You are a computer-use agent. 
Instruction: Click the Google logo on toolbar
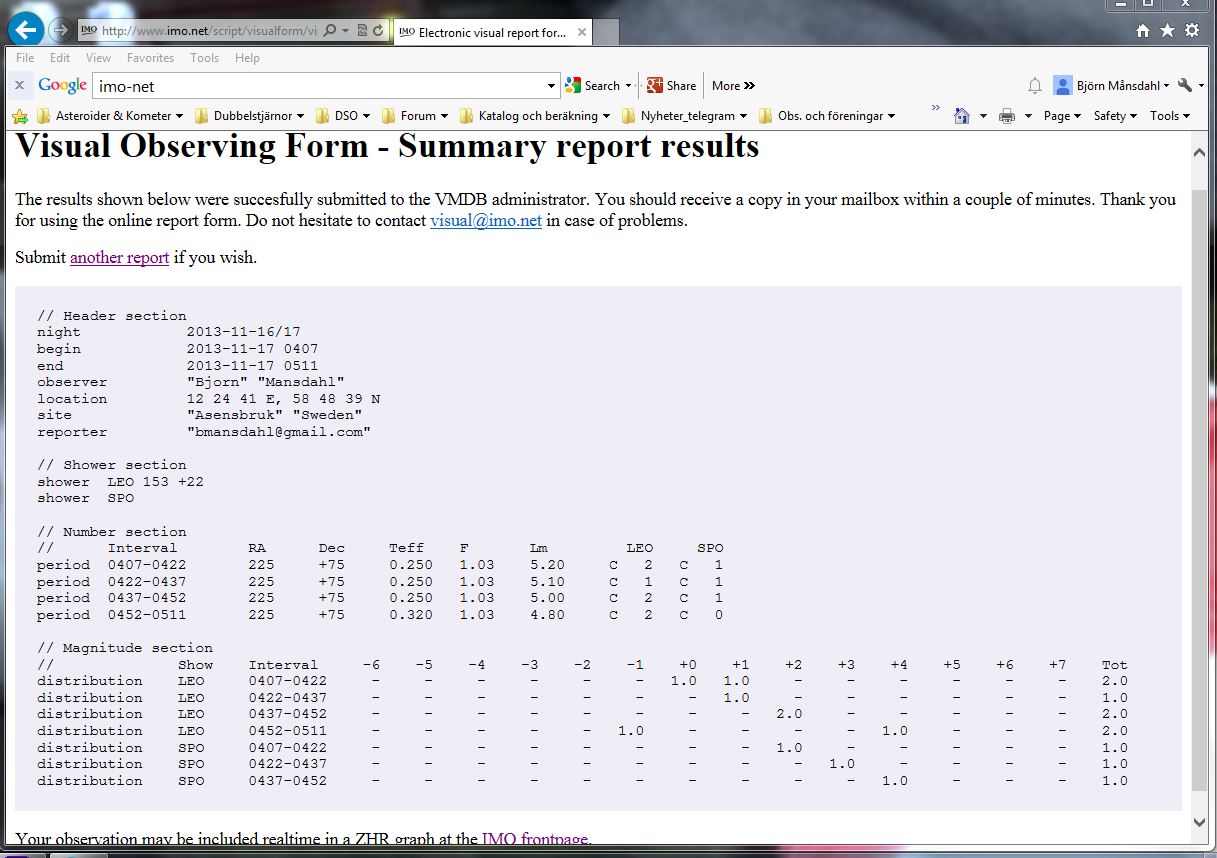62,86
